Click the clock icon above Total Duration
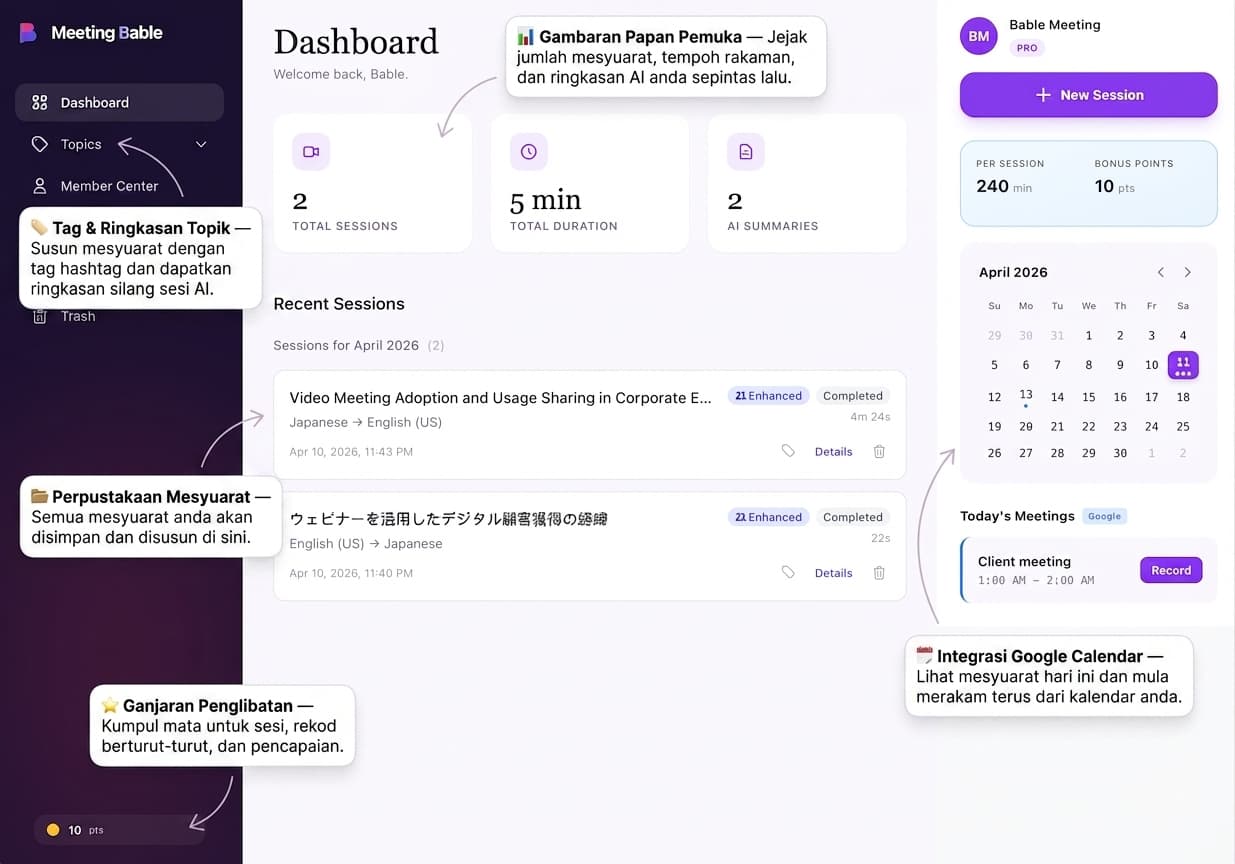This screenshot has height=864, width=1235. pos(528,151)
